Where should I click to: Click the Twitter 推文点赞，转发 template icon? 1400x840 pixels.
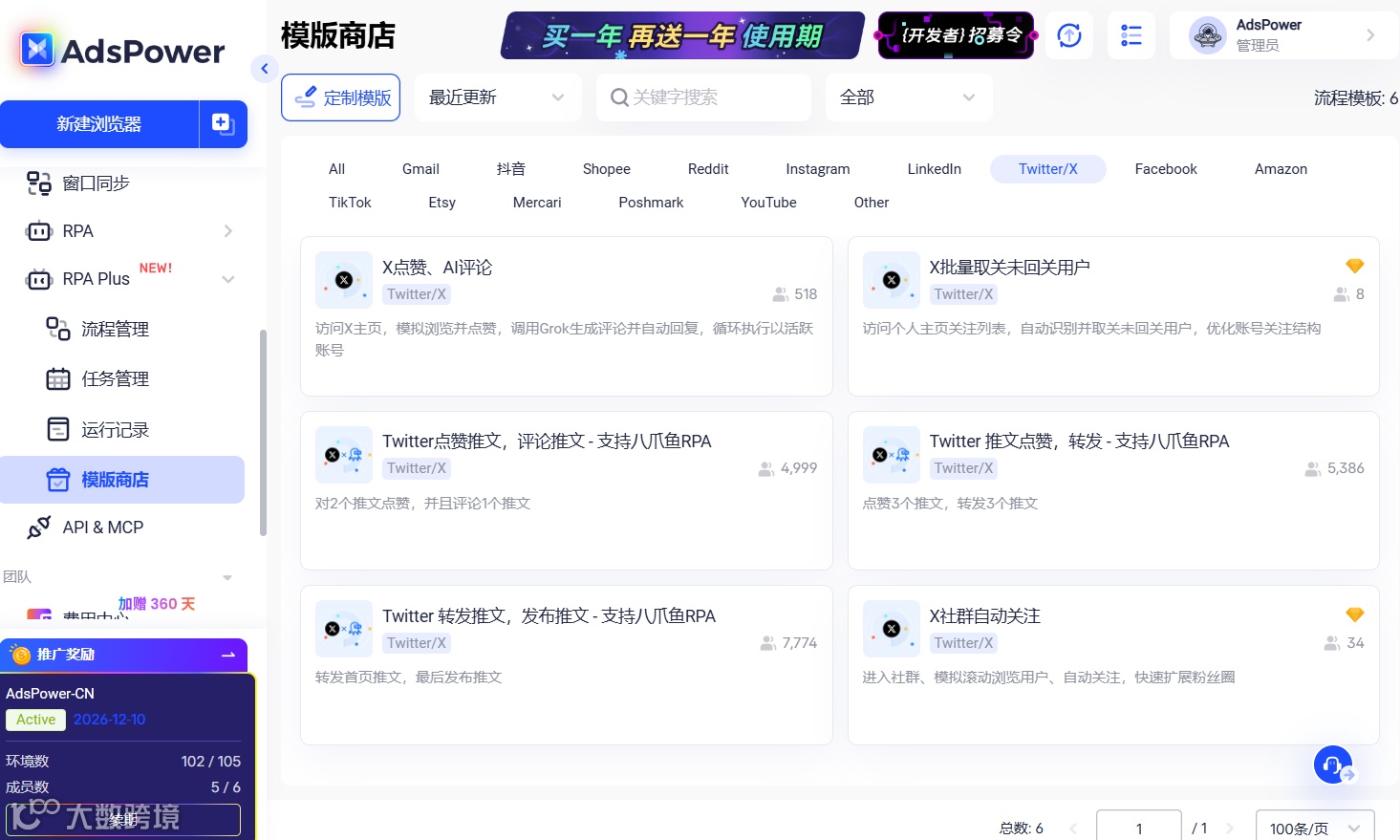(892, 455)
